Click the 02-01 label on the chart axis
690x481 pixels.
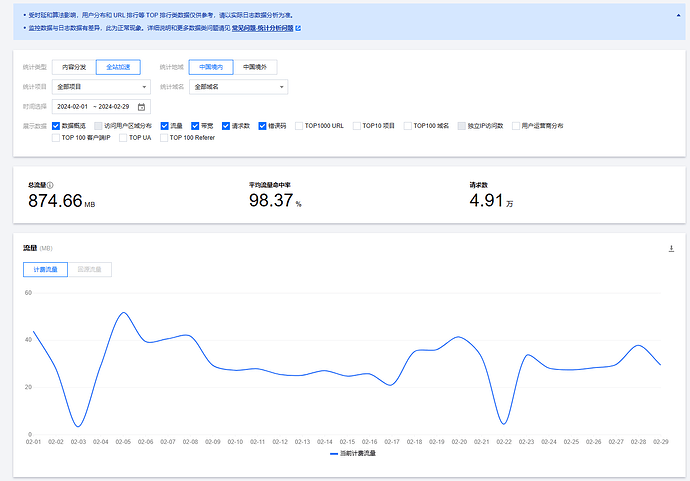(33, 441)
